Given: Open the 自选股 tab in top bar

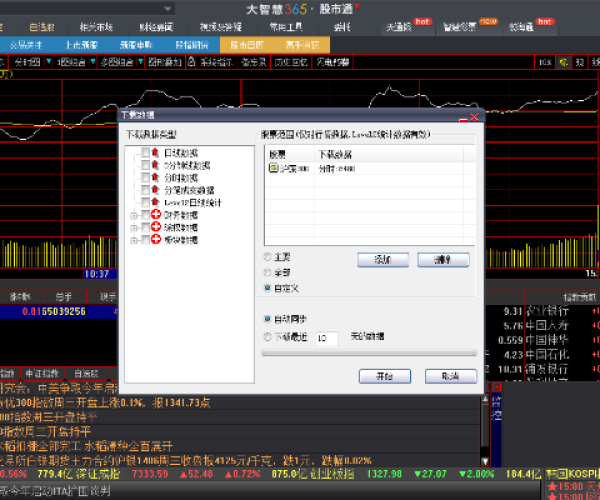Looking at the screenshot, I should pyautogui.click(x=42, y=28).
